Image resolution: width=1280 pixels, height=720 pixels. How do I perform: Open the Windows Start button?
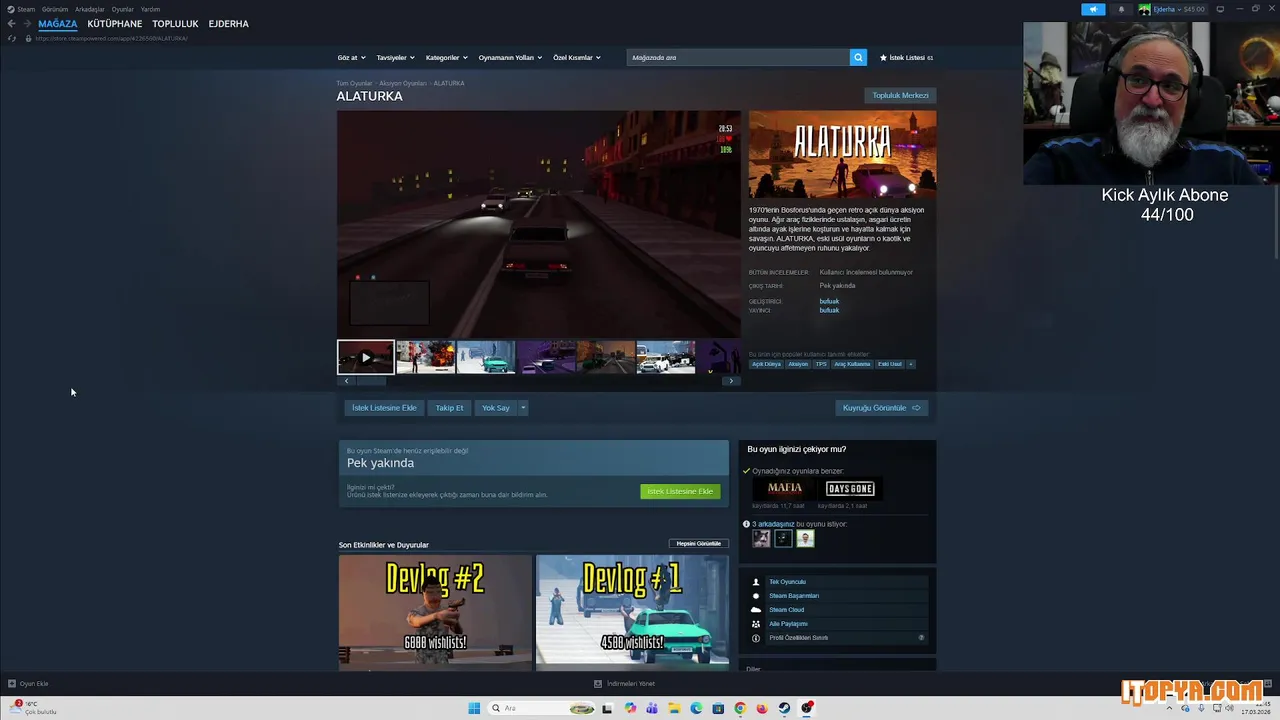pyautogui.click(x=474, y=708)
